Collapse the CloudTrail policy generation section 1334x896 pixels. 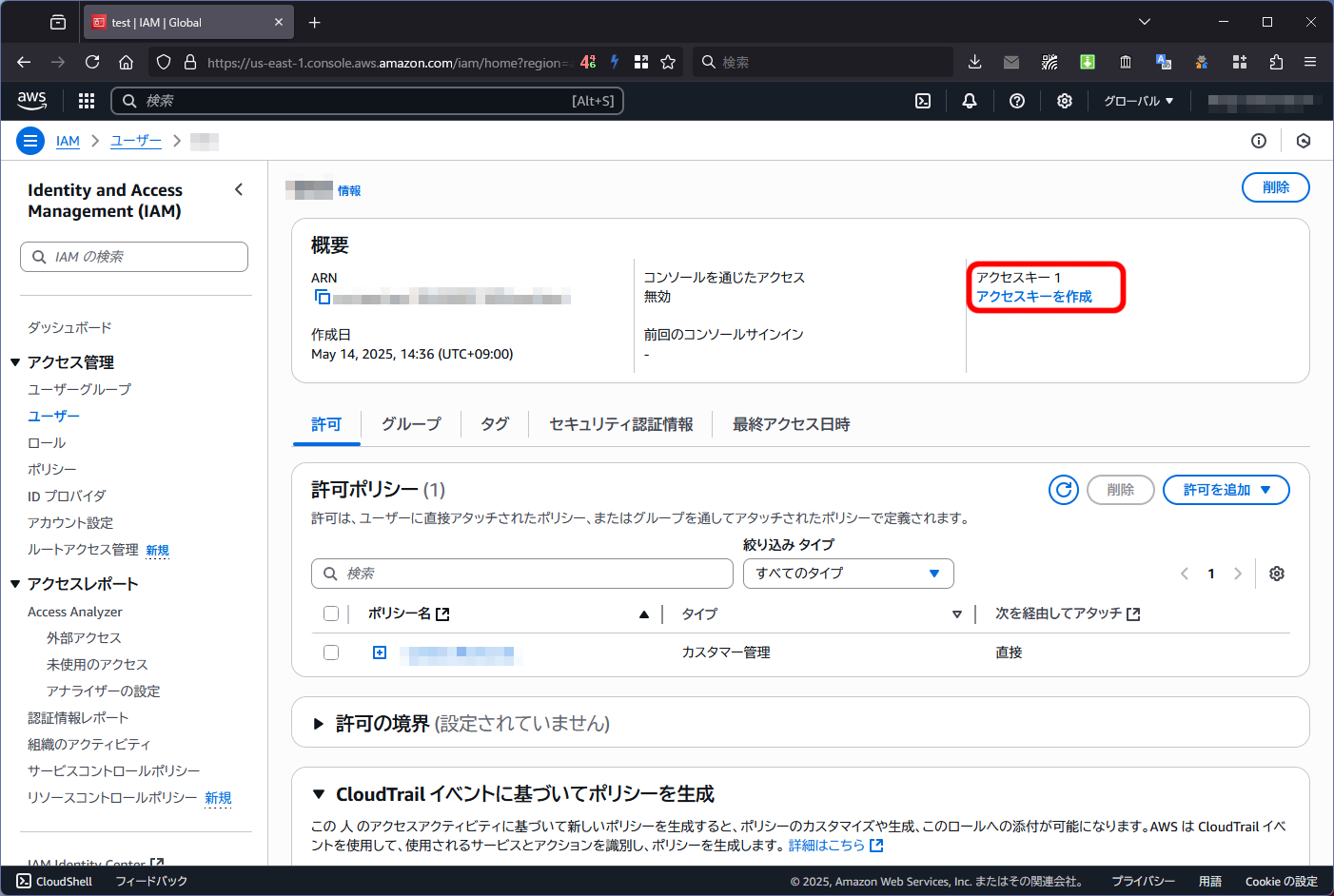[x=319, y=794]
